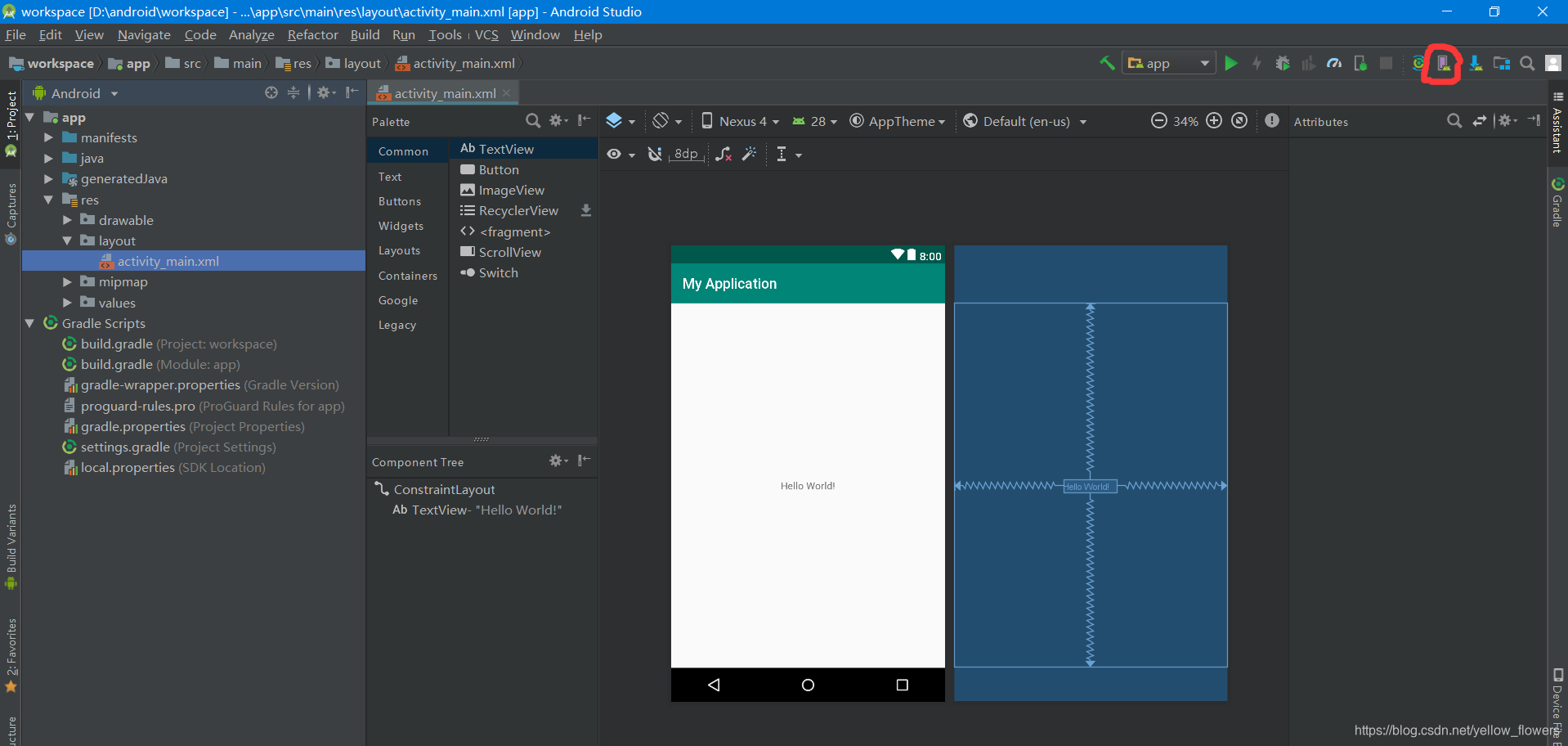Open the orientation rotate dropdown
The height and width of the screenshot is (746, 1568).
pyautogui.click(x=667, y=121)
